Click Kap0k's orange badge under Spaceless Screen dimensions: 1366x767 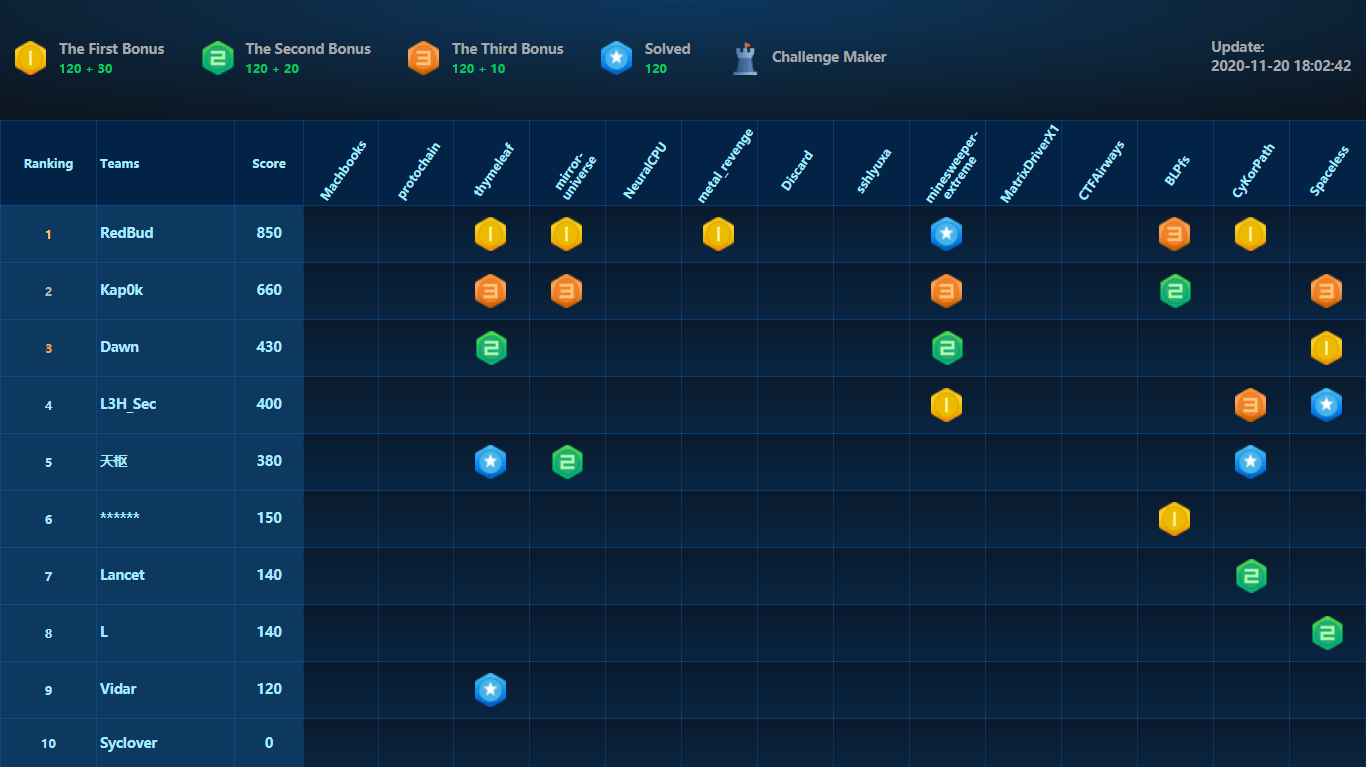point(1326,291)
